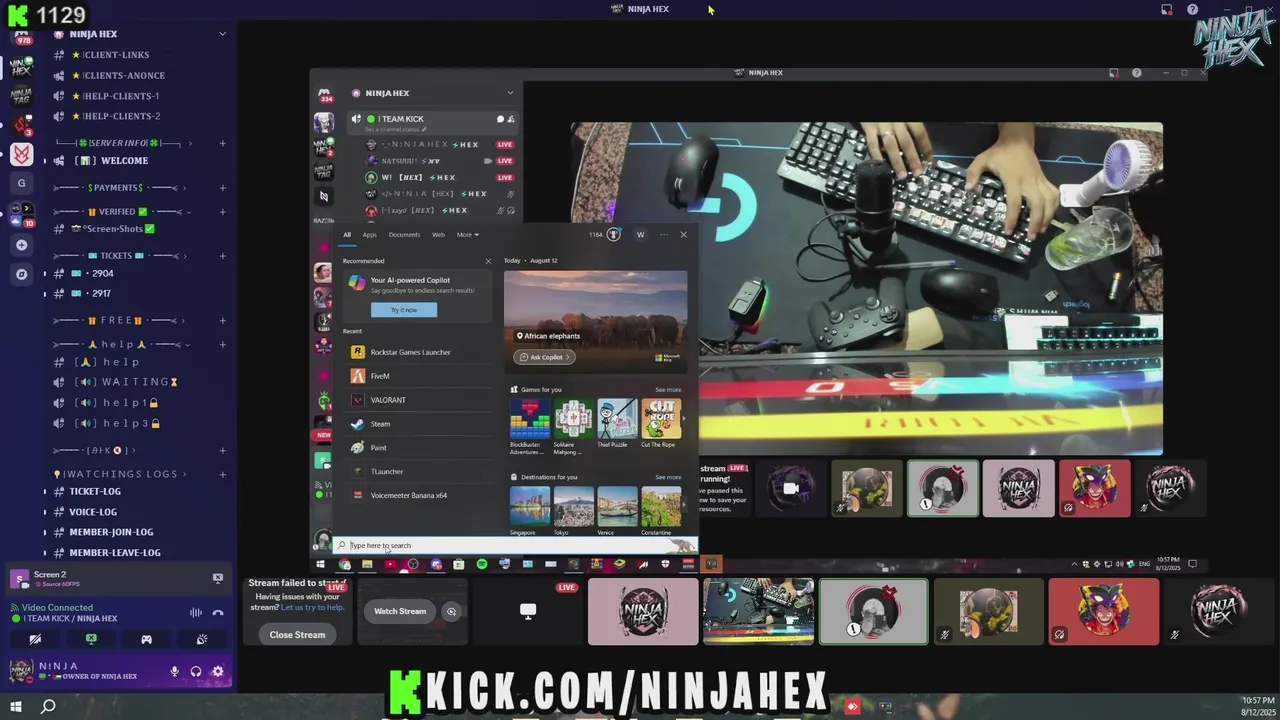Add channel to PAYMENTS category
Screen dimensions: 1280x720
point(222,188)
